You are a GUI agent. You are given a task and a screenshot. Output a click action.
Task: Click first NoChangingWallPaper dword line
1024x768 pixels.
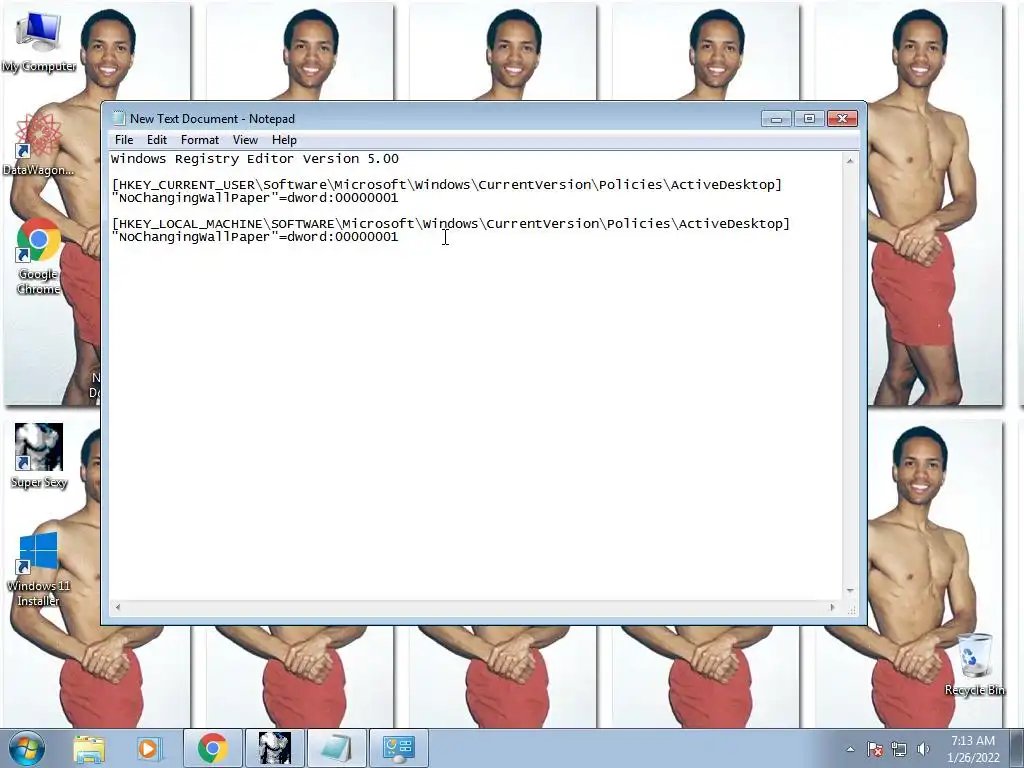pos(255,198)
